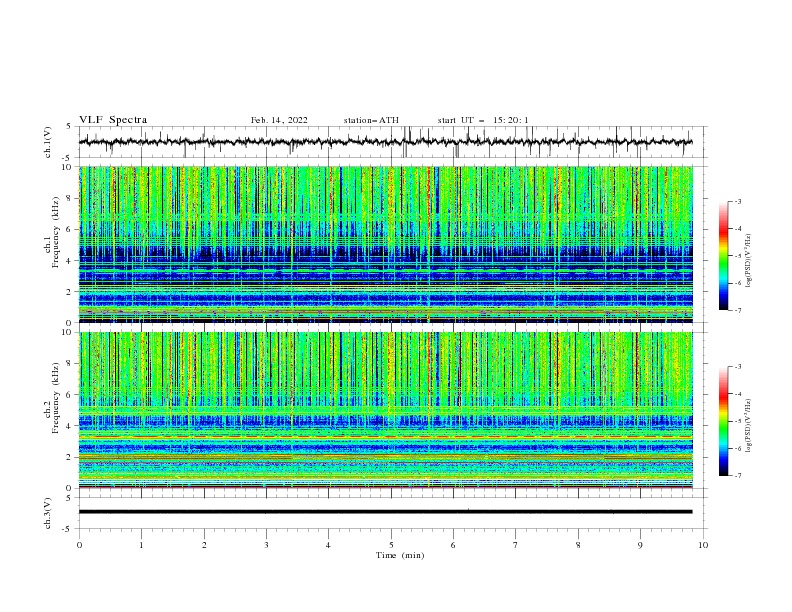Select the "start UT = 15:20:1" label
The width and height of the screenshot is (792, 612).
click(x=483, y=120)
